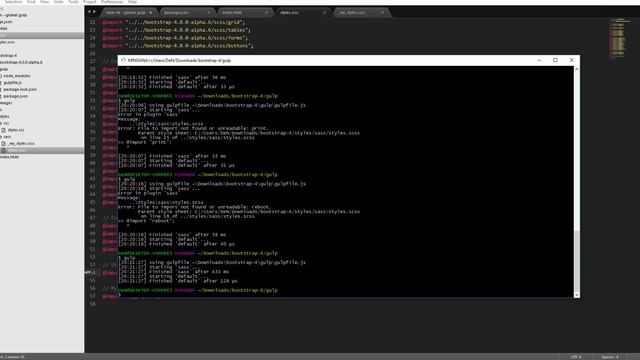640x360 pixels.
Task: Open the Project menu
Action: coord(89,2)
